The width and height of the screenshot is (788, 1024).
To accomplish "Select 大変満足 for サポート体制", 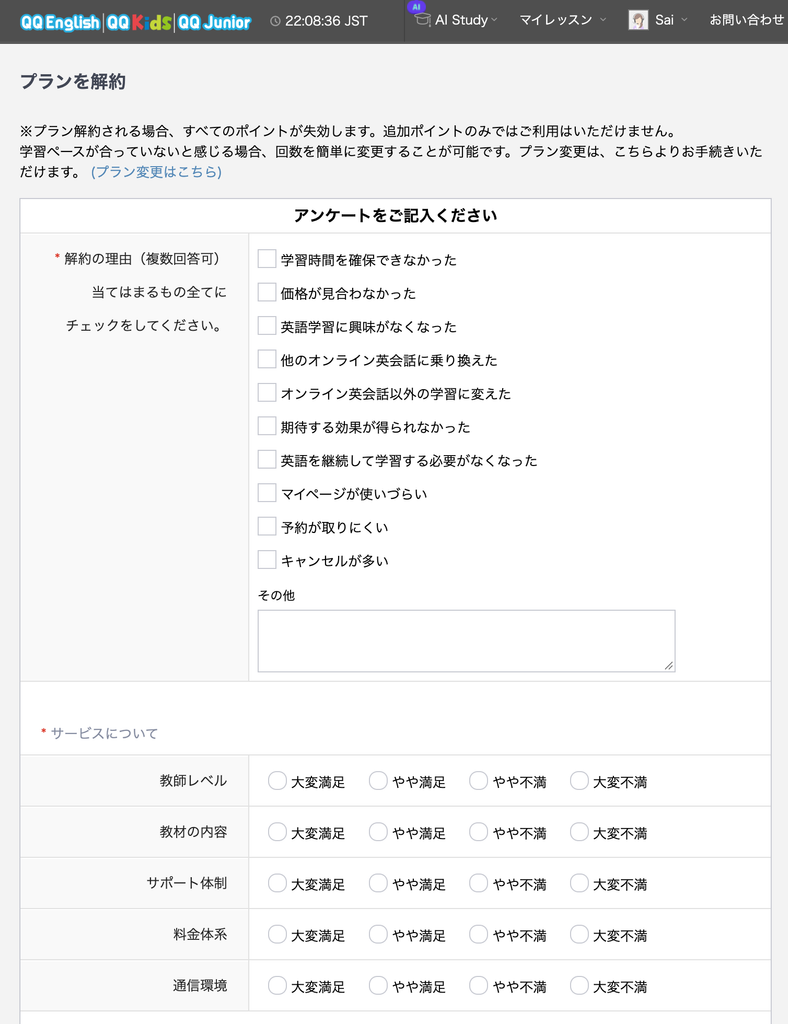I will pyautogui.click(x=277, y=883).
